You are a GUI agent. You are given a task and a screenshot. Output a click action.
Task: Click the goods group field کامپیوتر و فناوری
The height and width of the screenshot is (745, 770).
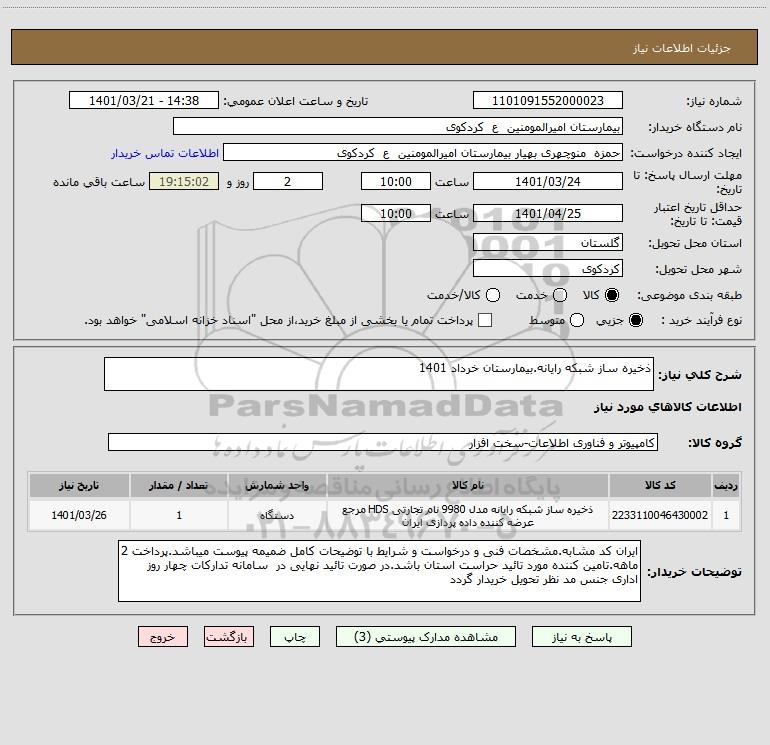383,442
